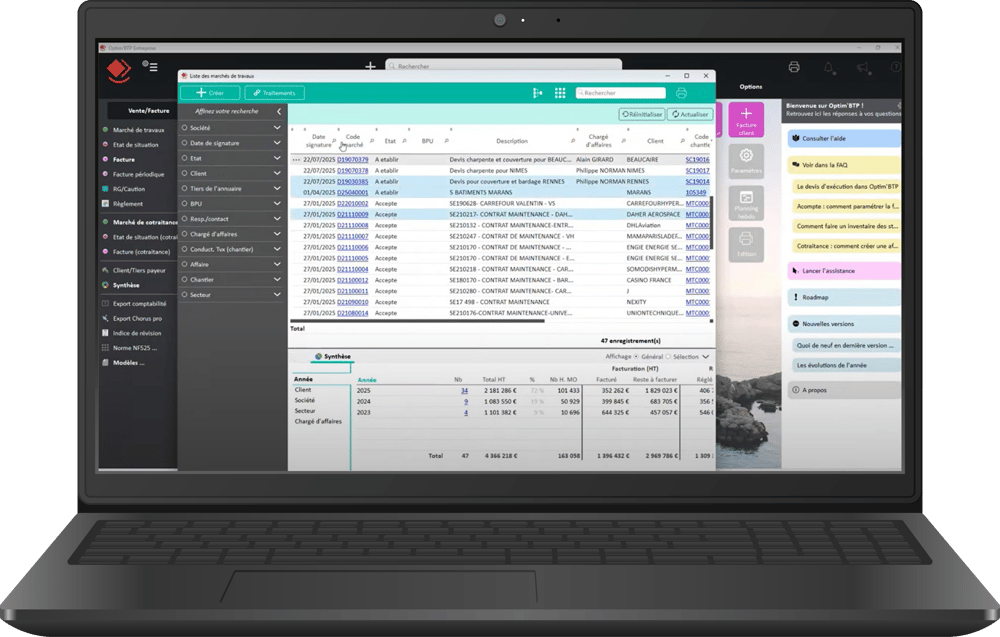Click the megaphone announcements icon

tap(862, 67)
